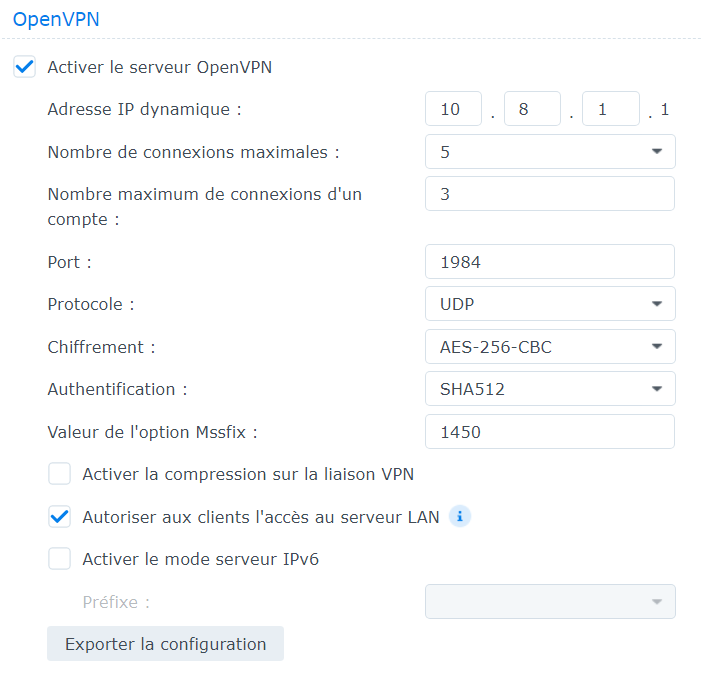Enable compression sur la liaison VPN checkbox
This screenshot has width=701, height=683.
pyautogui.click(x=59, y=474)
